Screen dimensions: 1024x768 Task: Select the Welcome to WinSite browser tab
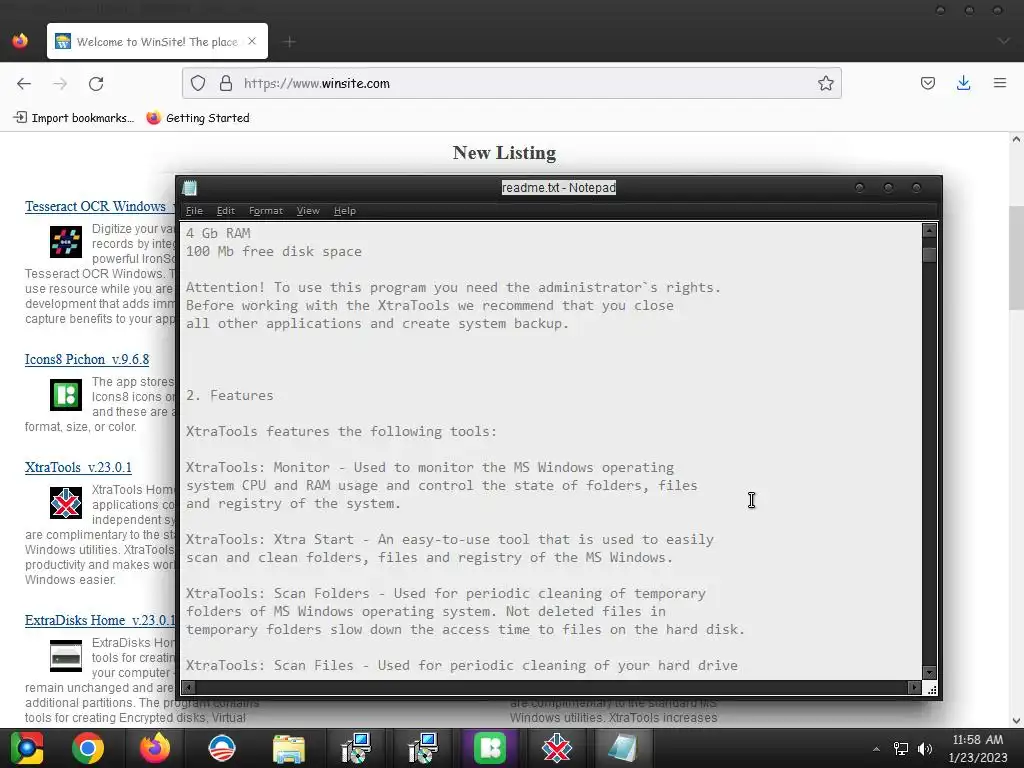point(157,42)
